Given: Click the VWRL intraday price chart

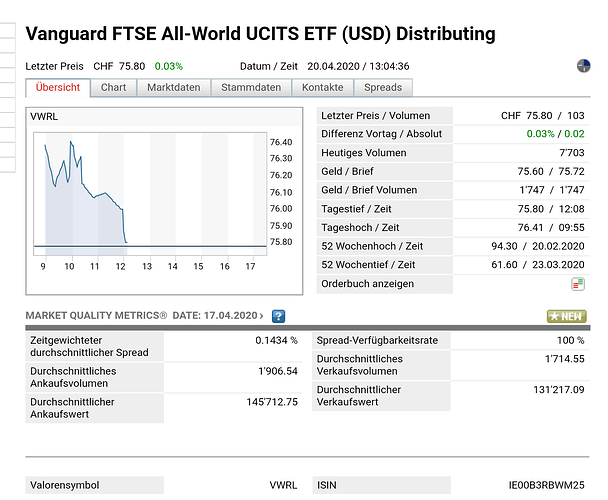Looking at the screenshot, I should [x=150, y=194].
